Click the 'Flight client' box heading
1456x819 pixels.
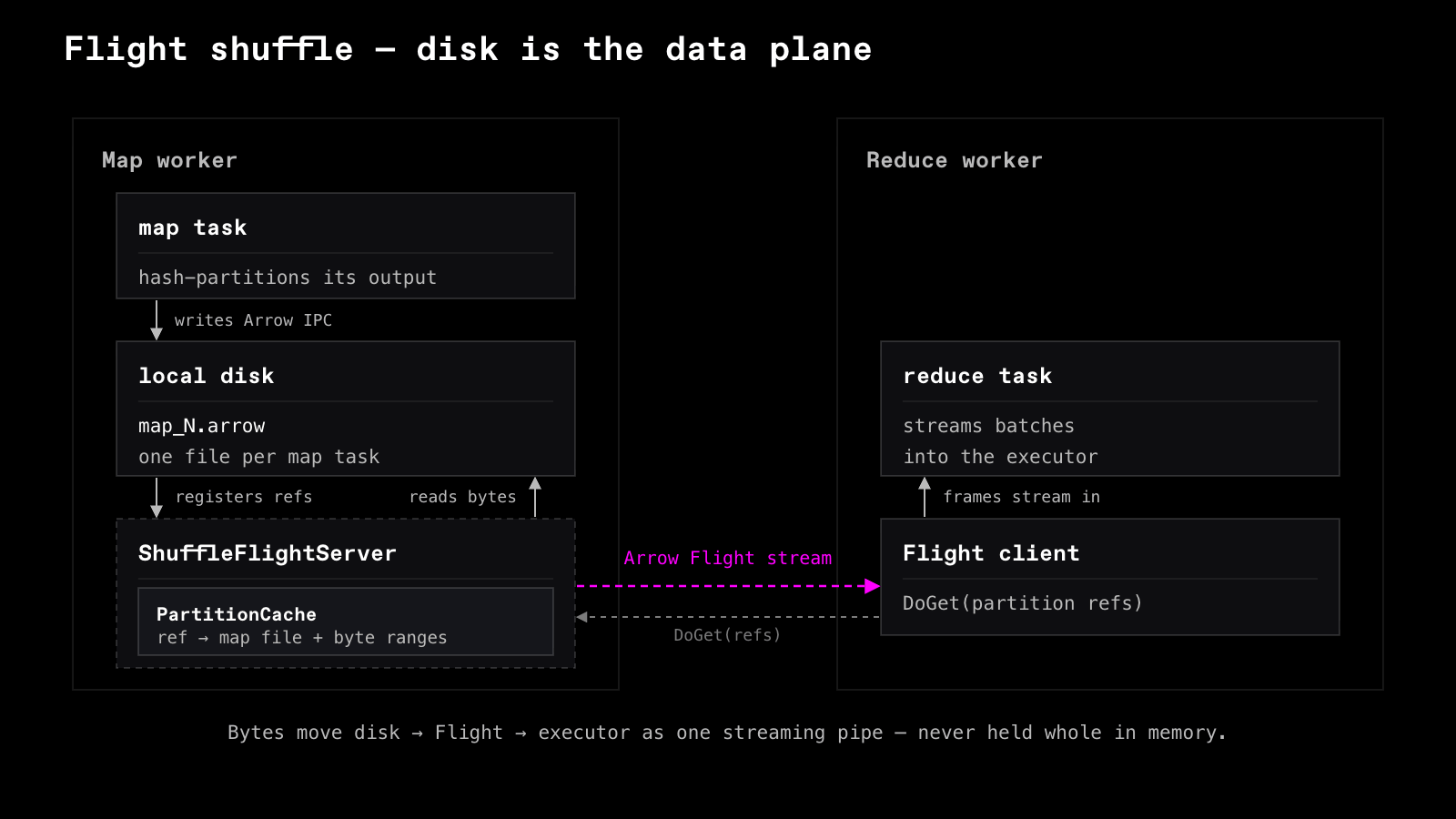click(x=991, y=553)
